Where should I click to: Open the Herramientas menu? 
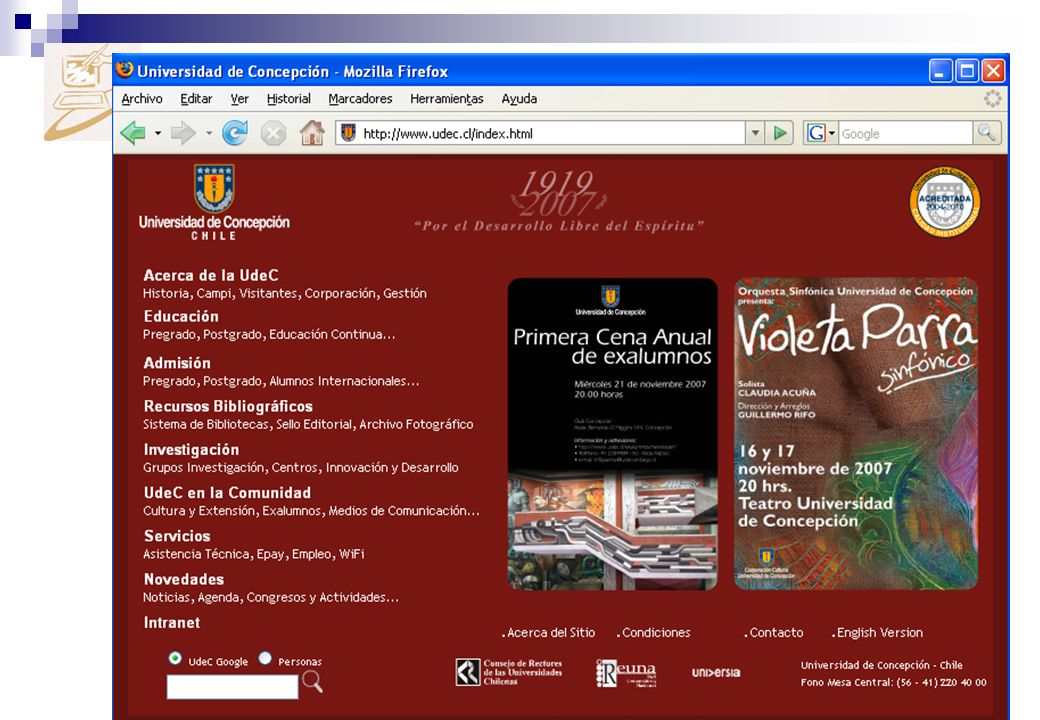446,99
